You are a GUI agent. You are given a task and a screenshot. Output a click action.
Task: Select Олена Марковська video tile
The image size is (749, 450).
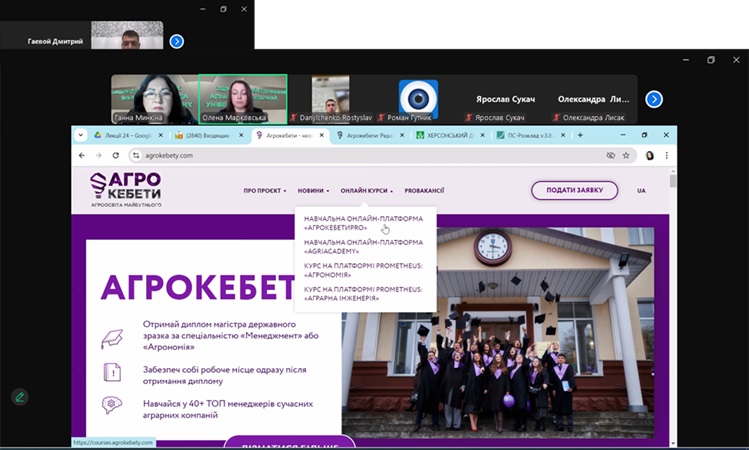[x=243, y=99]
